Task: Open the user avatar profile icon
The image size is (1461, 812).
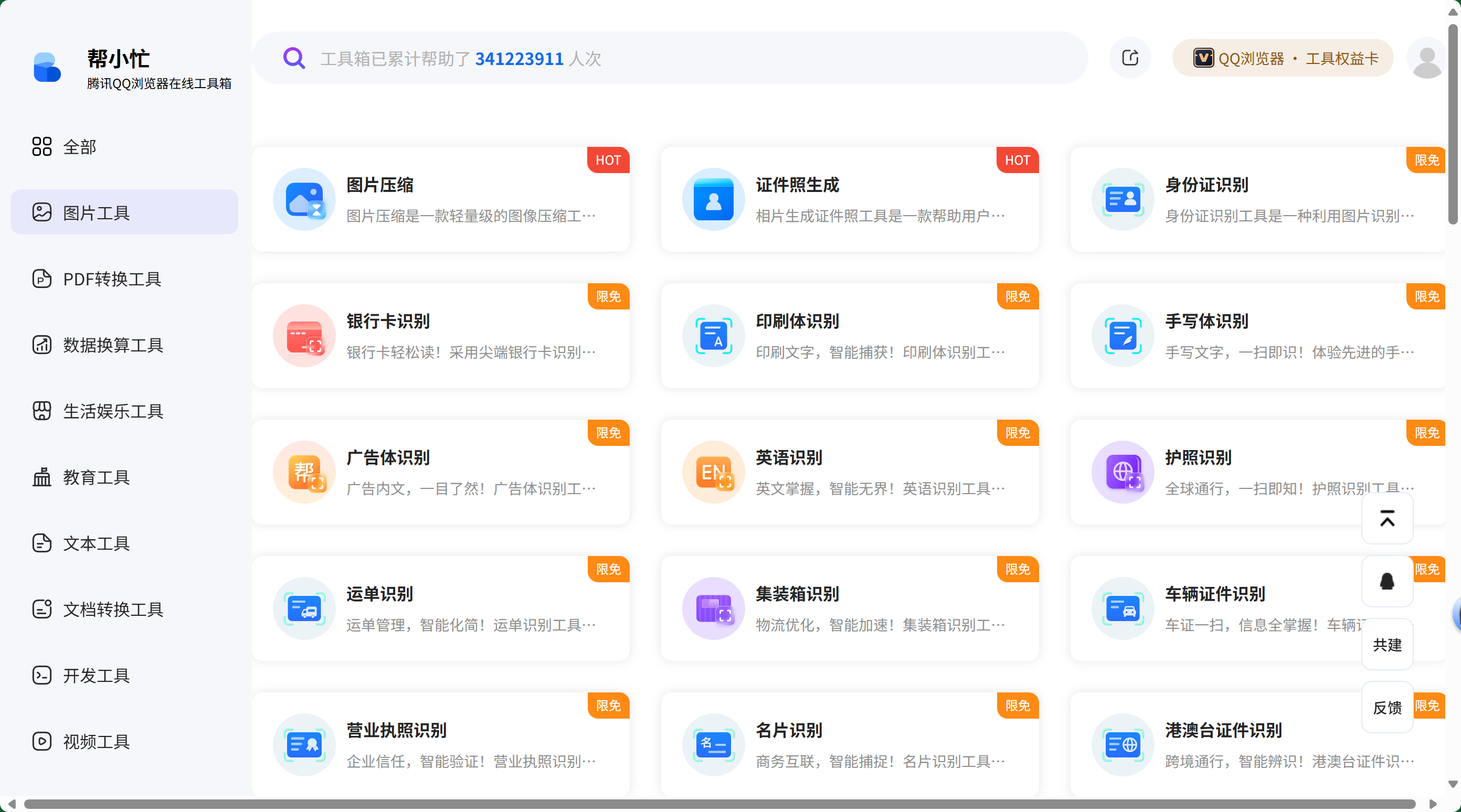Action: [x=1427, y=59]
